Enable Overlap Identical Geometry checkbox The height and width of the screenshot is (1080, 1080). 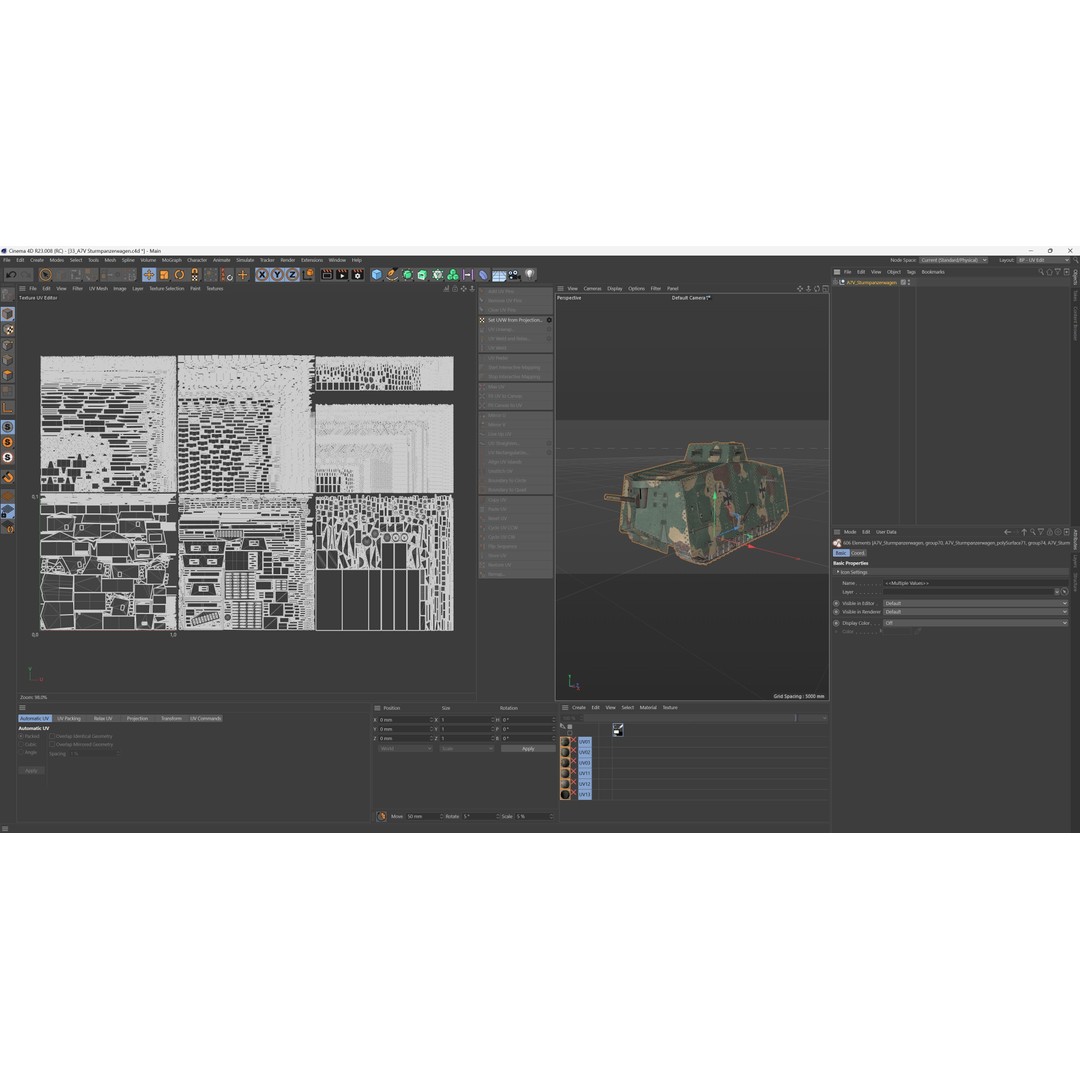pos(52,737)
